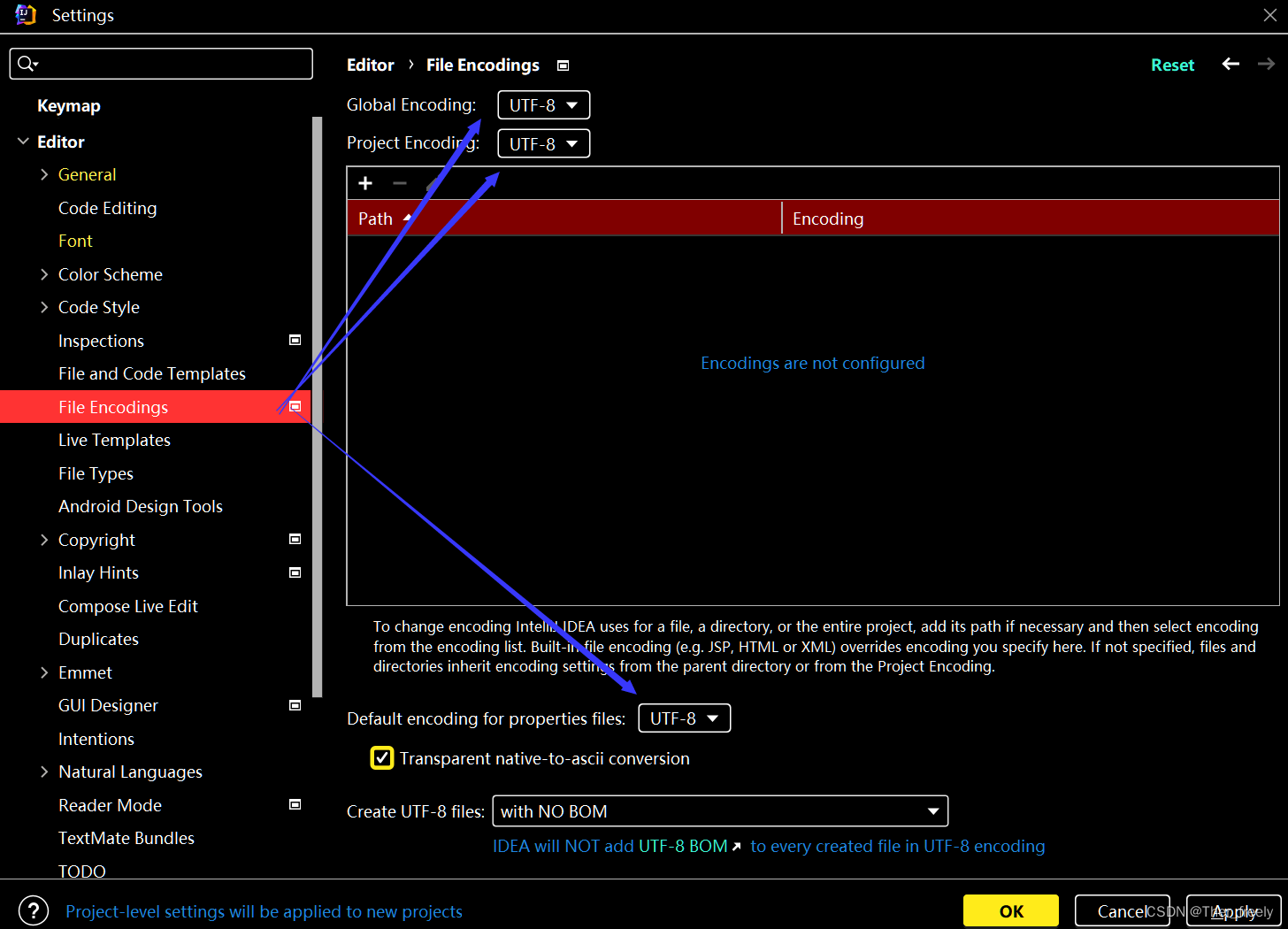
Task: Toggle Transparent native-to-ascii conversion checkbox
Action: (381, 758)
